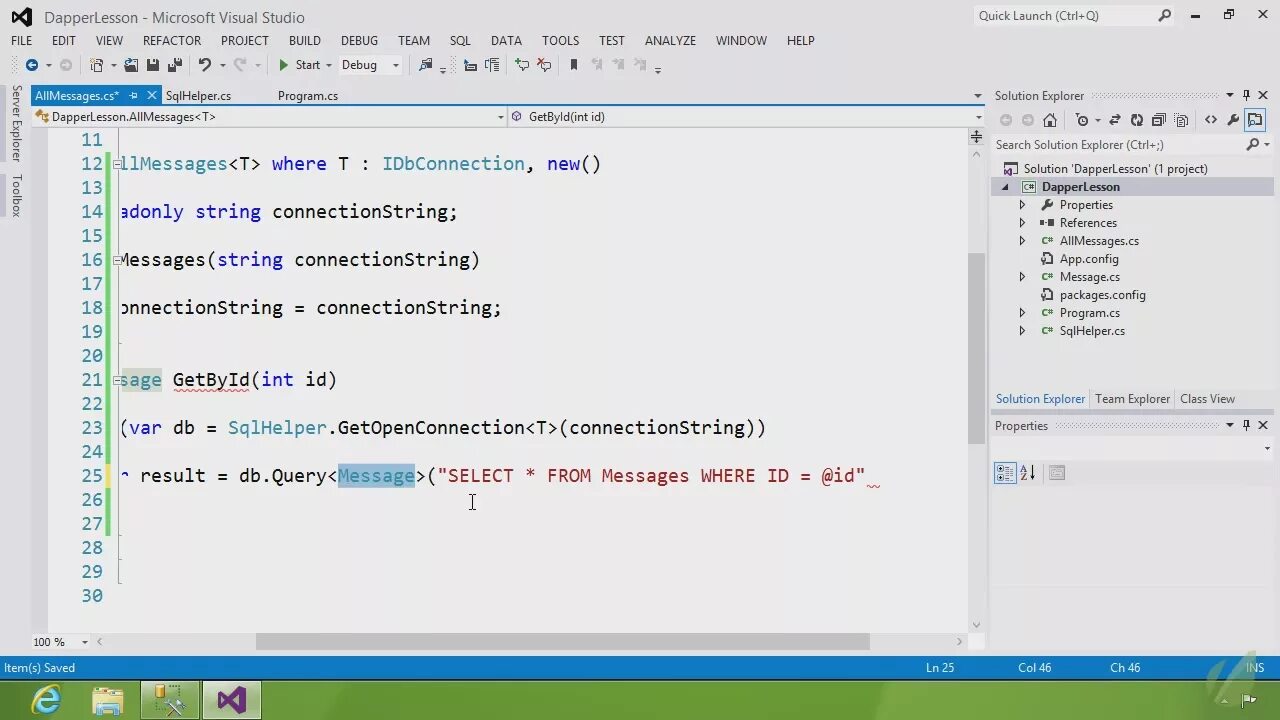Screen dimensions: 1280x720
Task: Open the TOOLS menu
Action: click(x=560, y=41)
